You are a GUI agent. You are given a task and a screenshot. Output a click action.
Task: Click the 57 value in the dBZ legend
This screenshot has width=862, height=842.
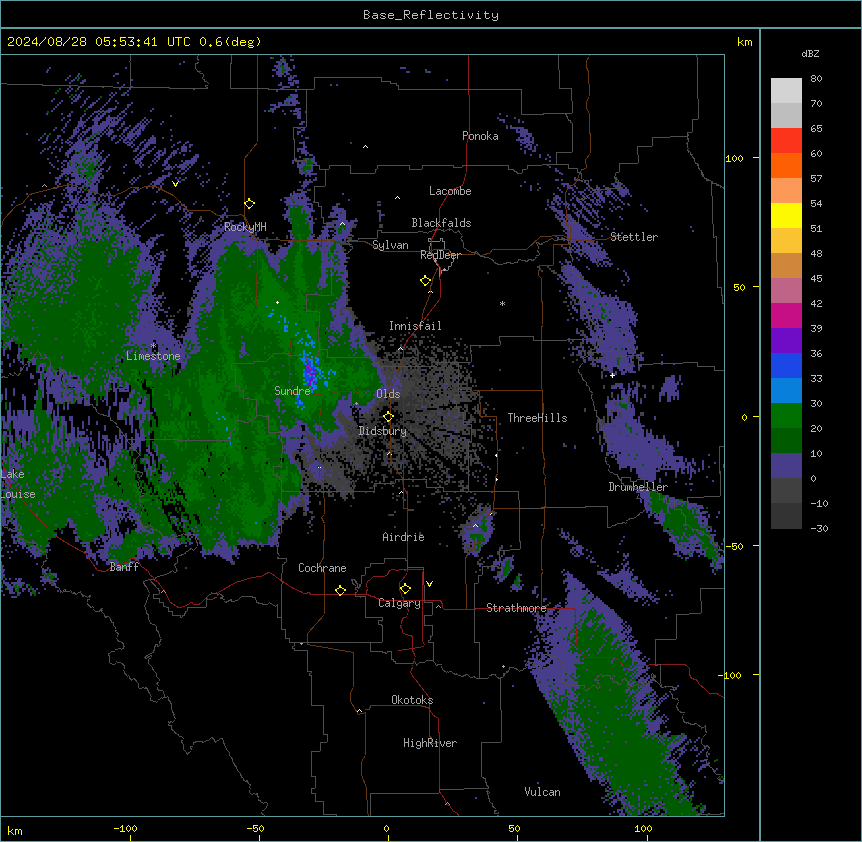pyautogui.click(x=816, y=179)
